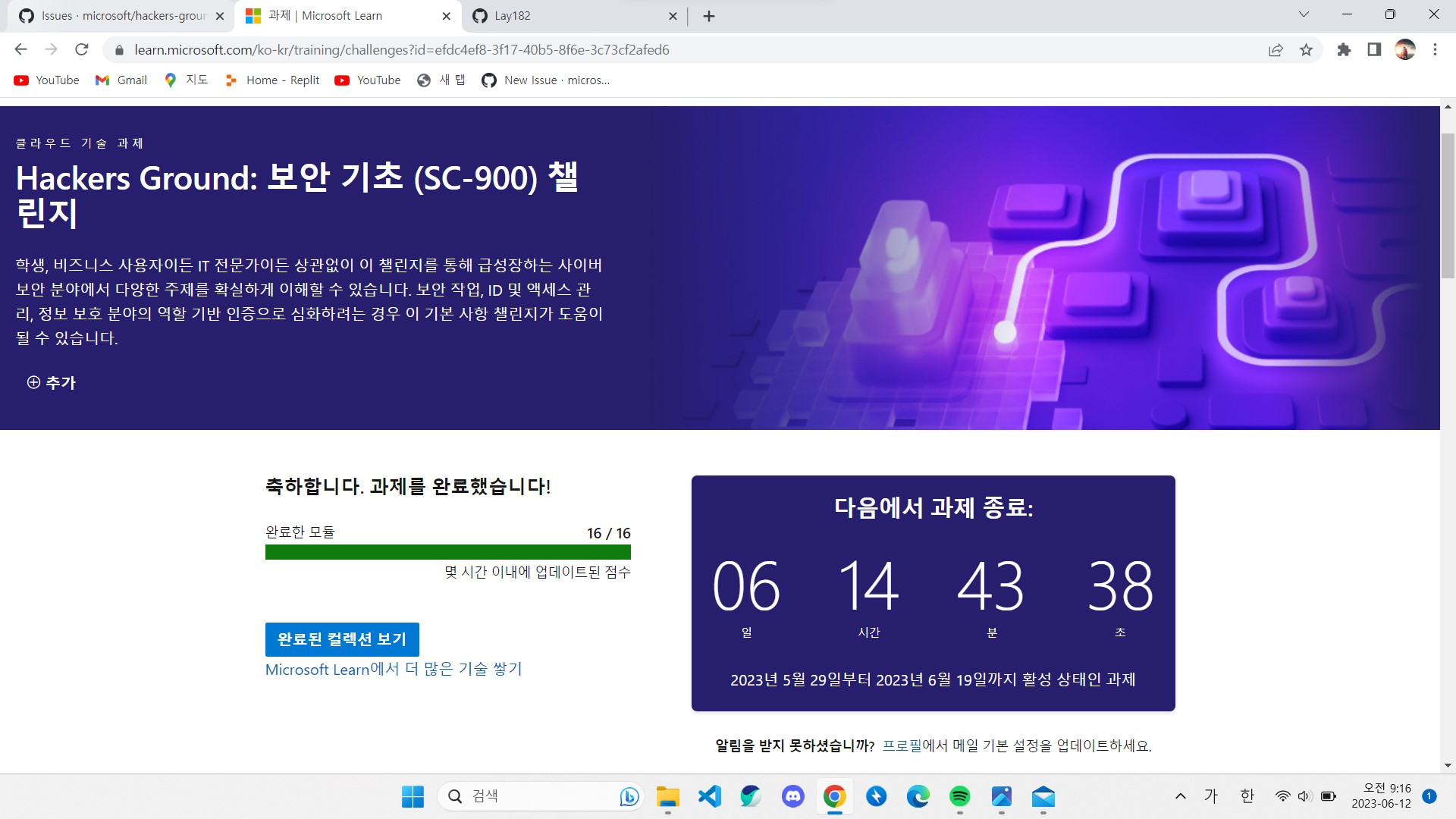This screenshot has width=1456, height=819.
Task: Reload the page with the refresh icon
Action: (83, 49)
